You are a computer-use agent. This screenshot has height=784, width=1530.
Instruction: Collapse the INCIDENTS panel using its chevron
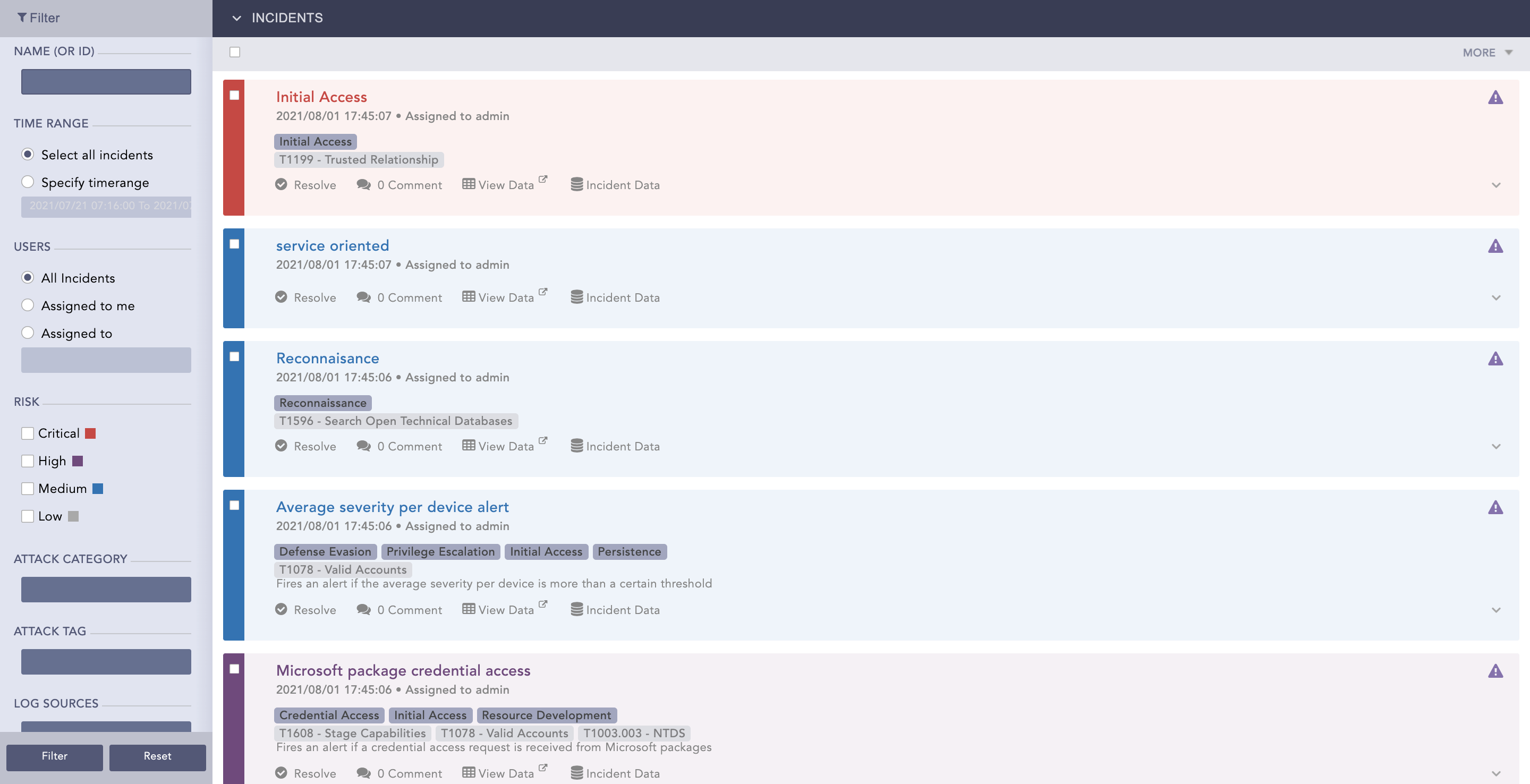click(x=236, y=18)
